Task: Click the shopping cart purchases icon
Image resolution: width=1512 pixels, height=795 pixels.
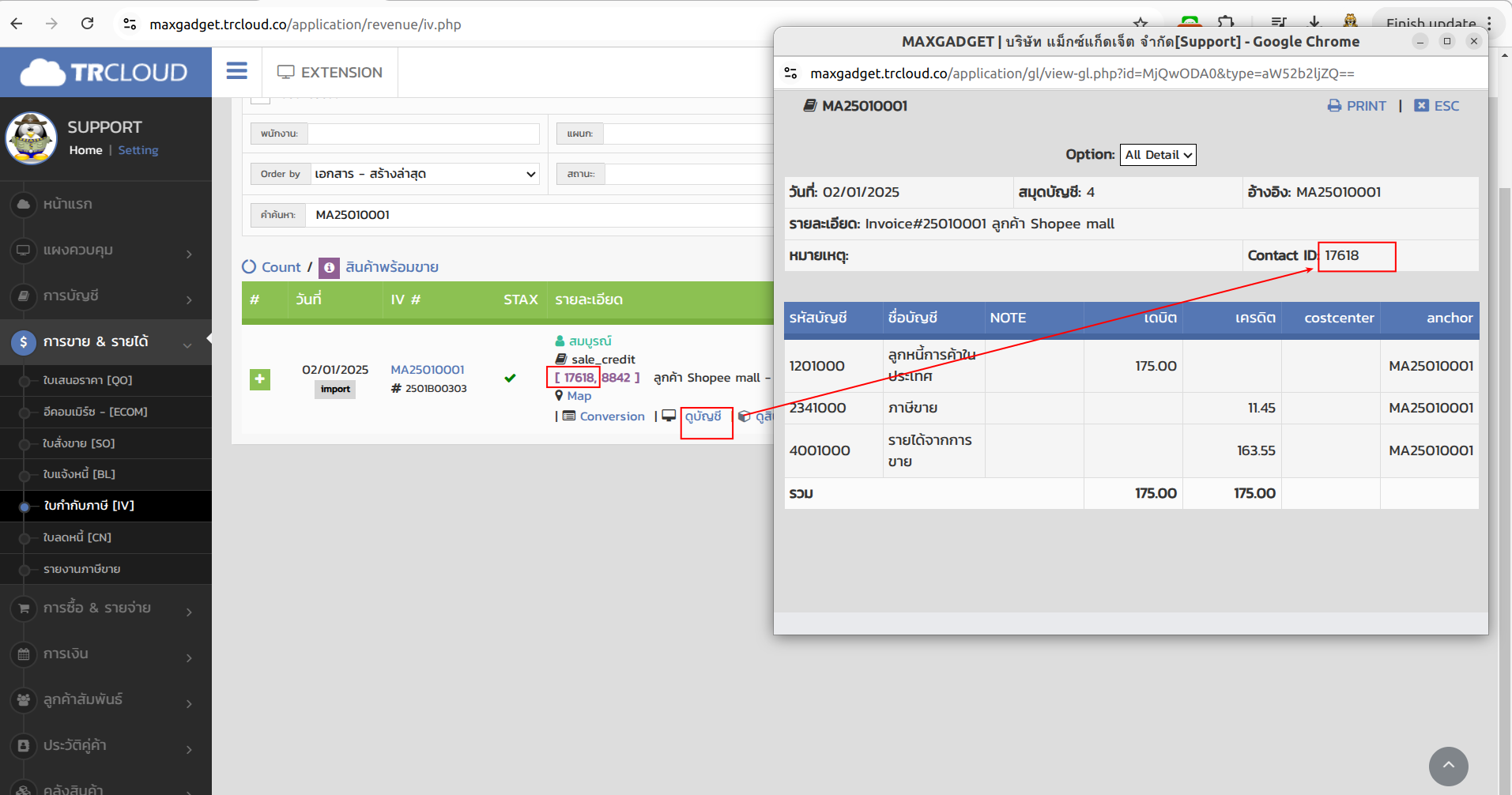Action: [24, 608]
